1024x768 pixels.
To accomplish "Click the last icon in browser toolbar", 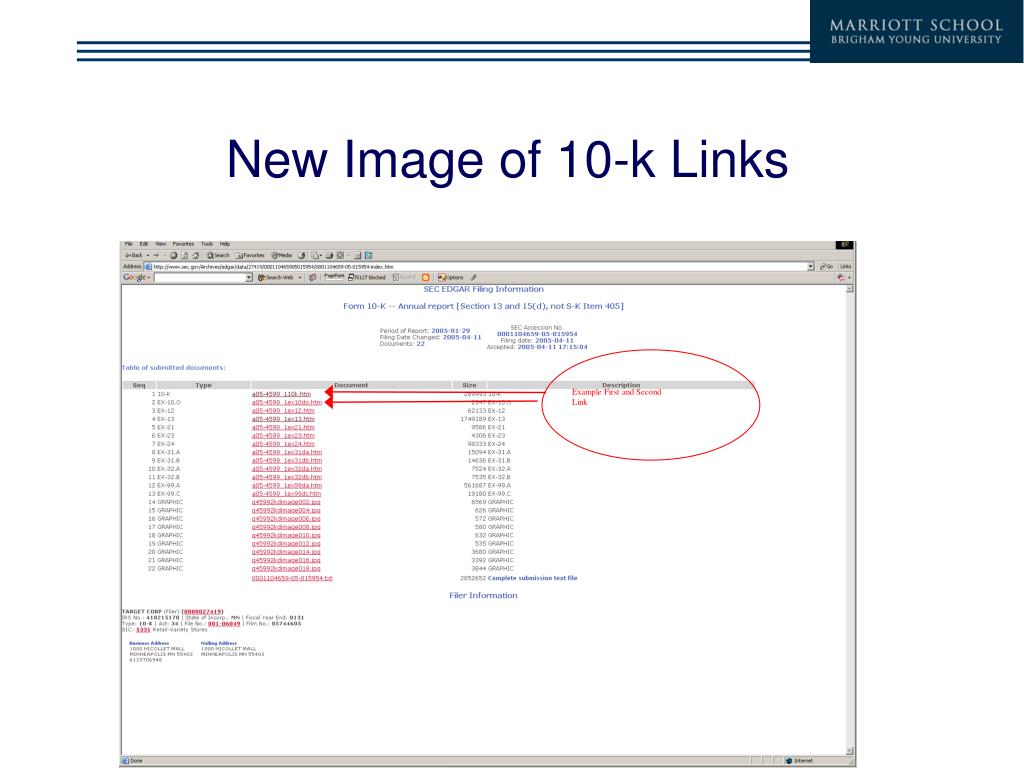I will coord(368,255).
